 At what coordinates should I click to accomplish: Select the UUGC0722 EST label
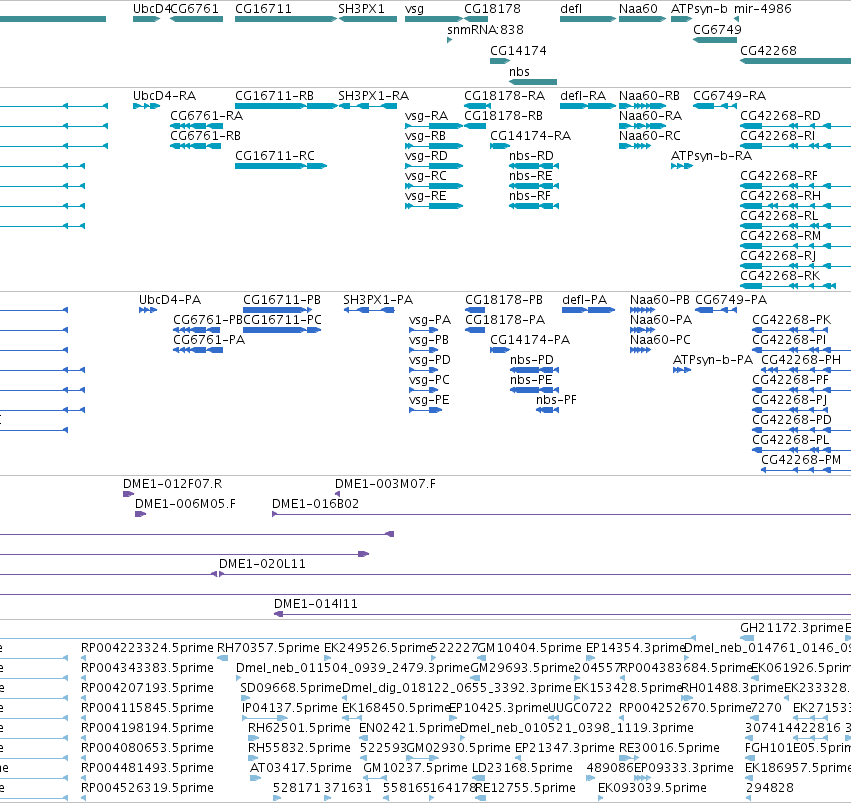(580, 708)
